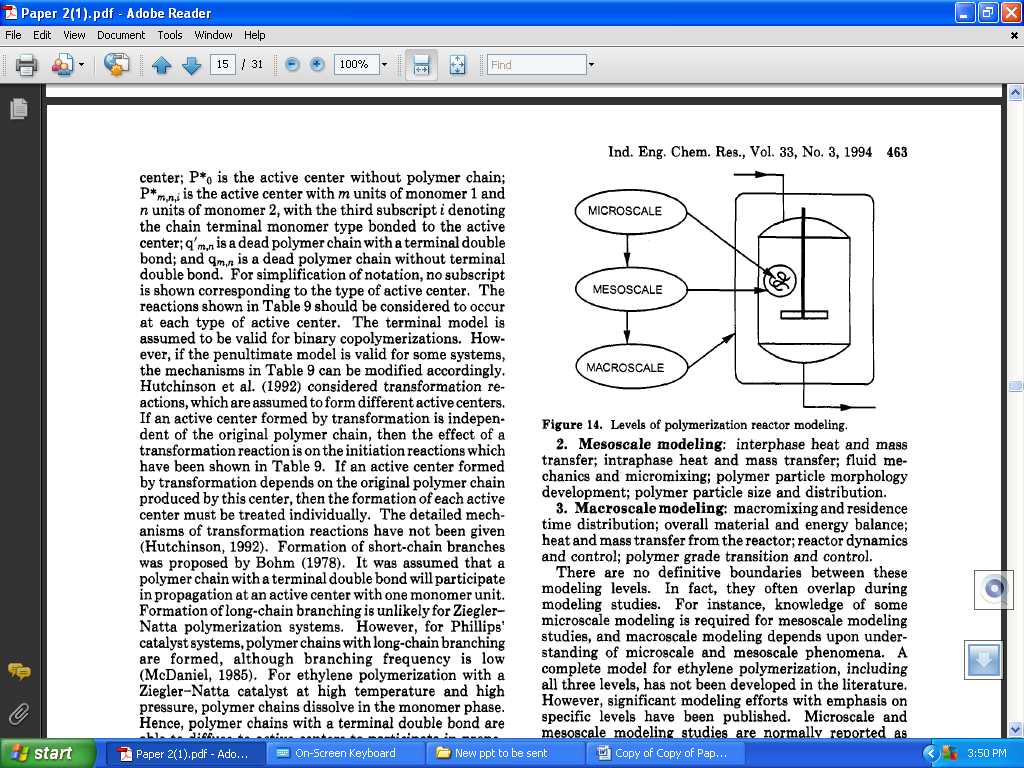The image size is (1024, 768).
Task: Open the collaborate dropdown arrow
Action: [80, 65]
